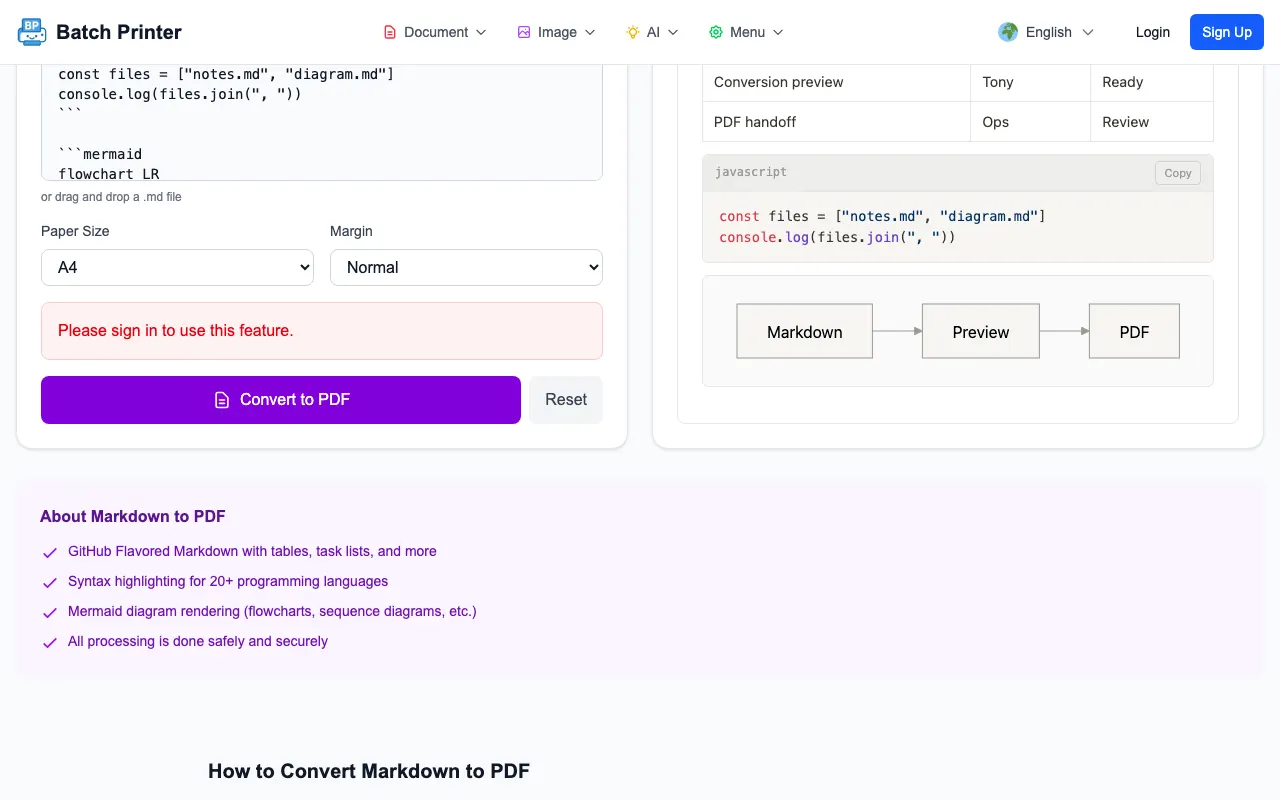Click the Preview node in flowchart
This screenshot has height=800, width=1280.
coord(981,331)
